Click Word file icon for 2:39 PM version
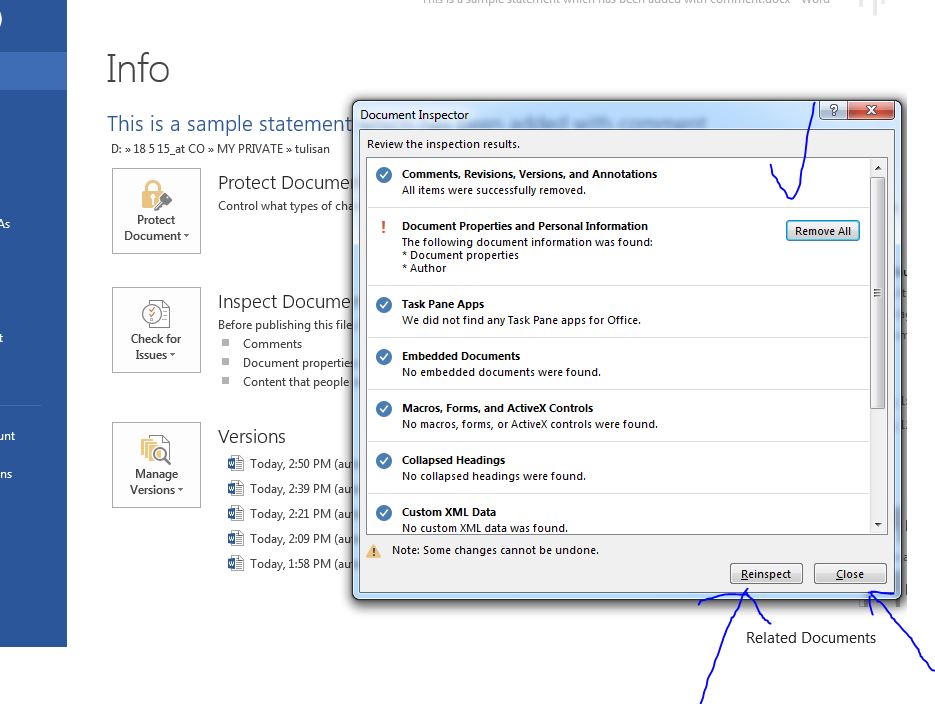This screenshot has width=935, height=704. [236, 488]
